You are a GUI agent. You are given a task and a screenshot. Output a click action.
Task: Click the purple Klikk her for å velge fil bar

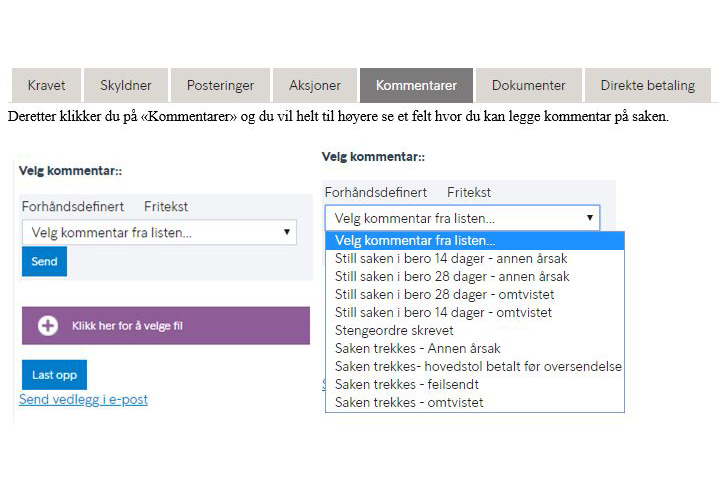tap(166, 325)
